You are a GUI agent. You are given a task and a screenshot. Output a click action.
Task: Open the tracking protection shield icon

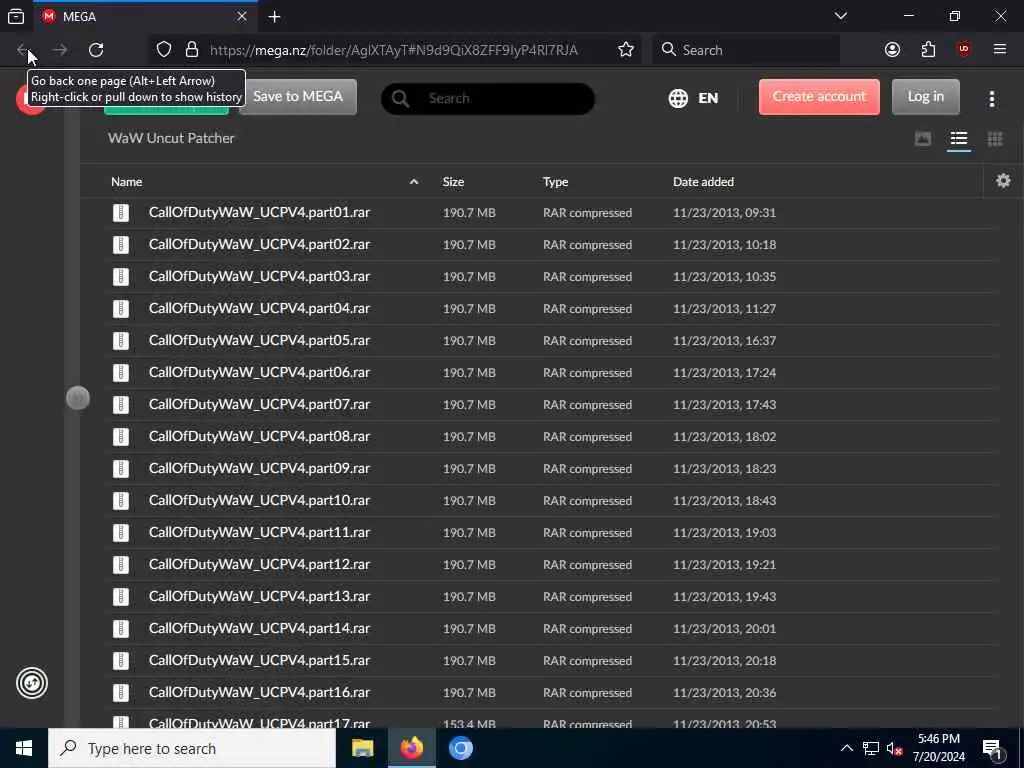[164, 50]
